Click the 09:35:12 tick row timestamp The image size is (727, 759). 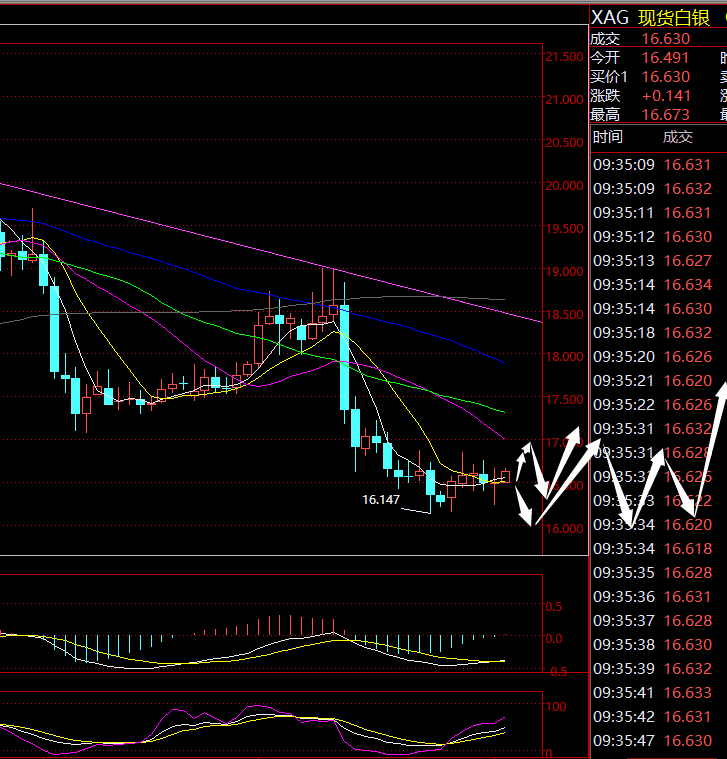(x=623, y=237)
